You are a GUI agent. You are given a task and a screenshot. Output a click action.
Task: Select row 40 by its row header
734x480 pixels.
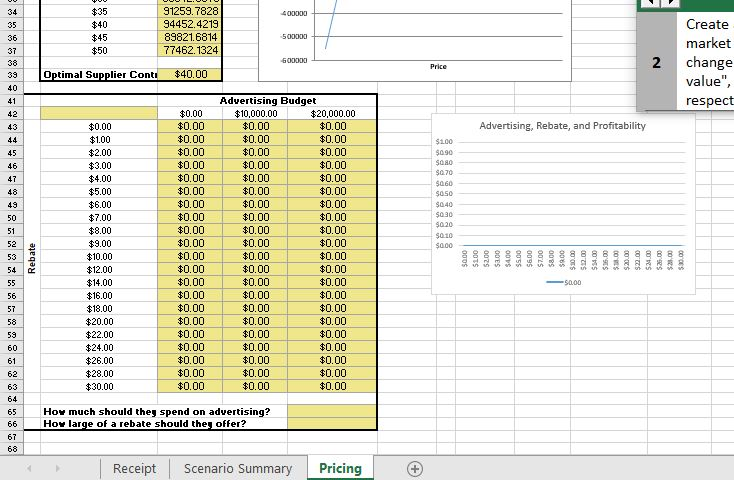(x=12, y=88)
